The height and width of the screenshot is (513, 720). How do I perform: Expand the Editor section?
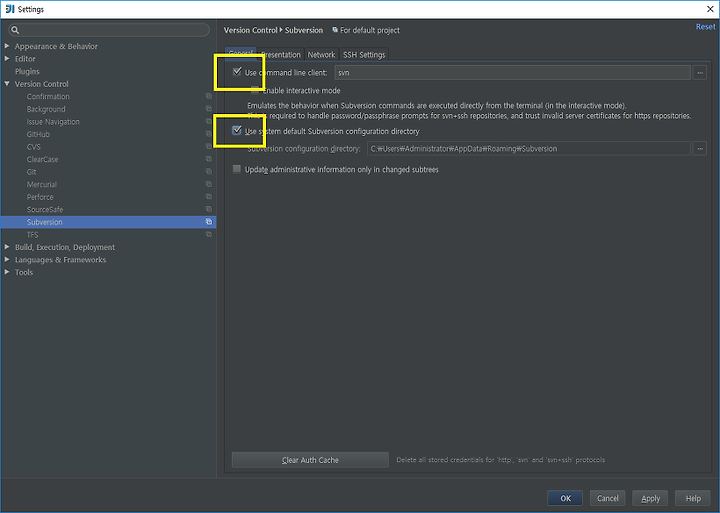tap(7, 58)
